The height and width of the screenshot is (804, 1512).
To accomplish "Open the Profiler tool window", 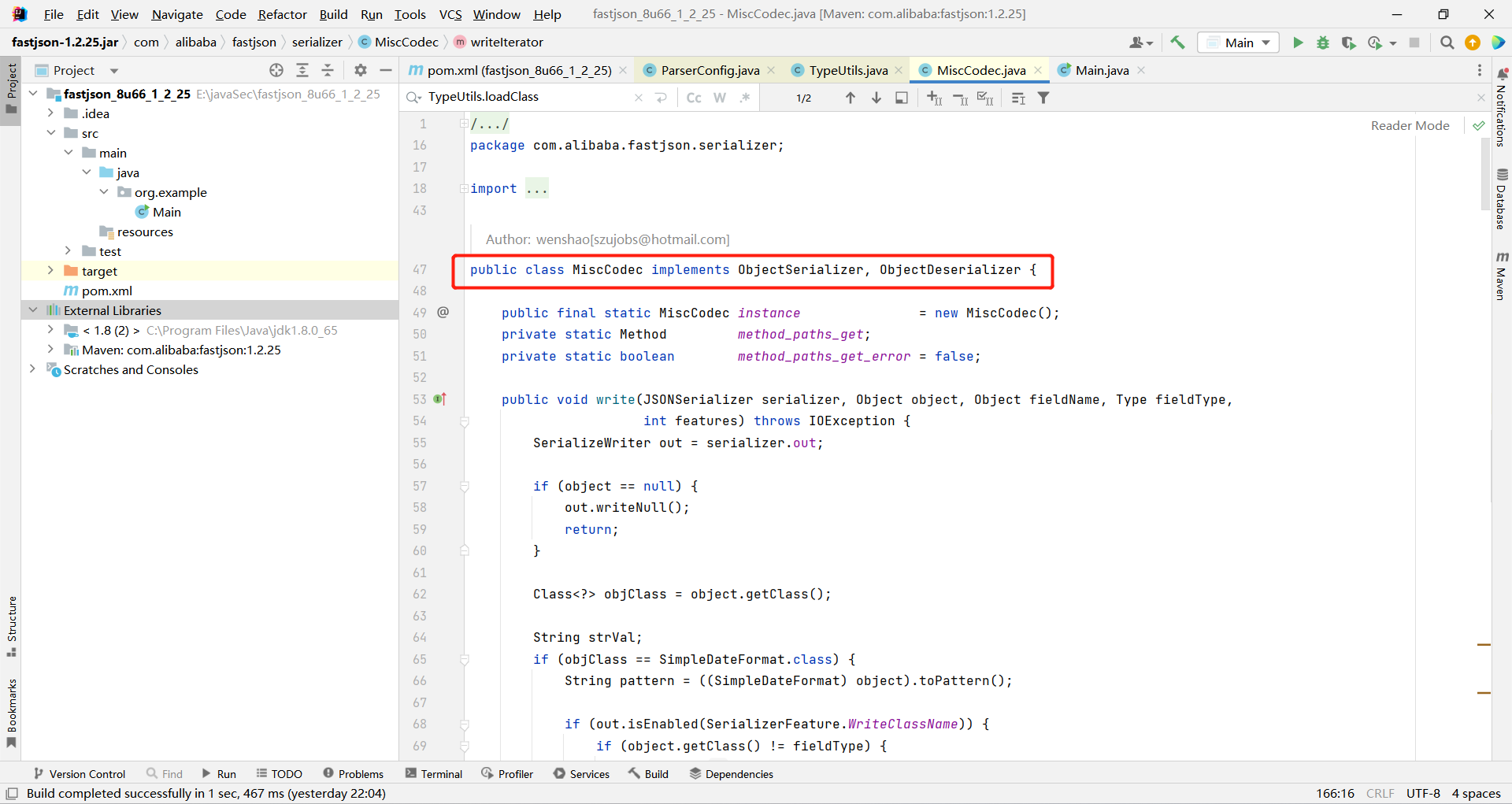I will point(508,774).
